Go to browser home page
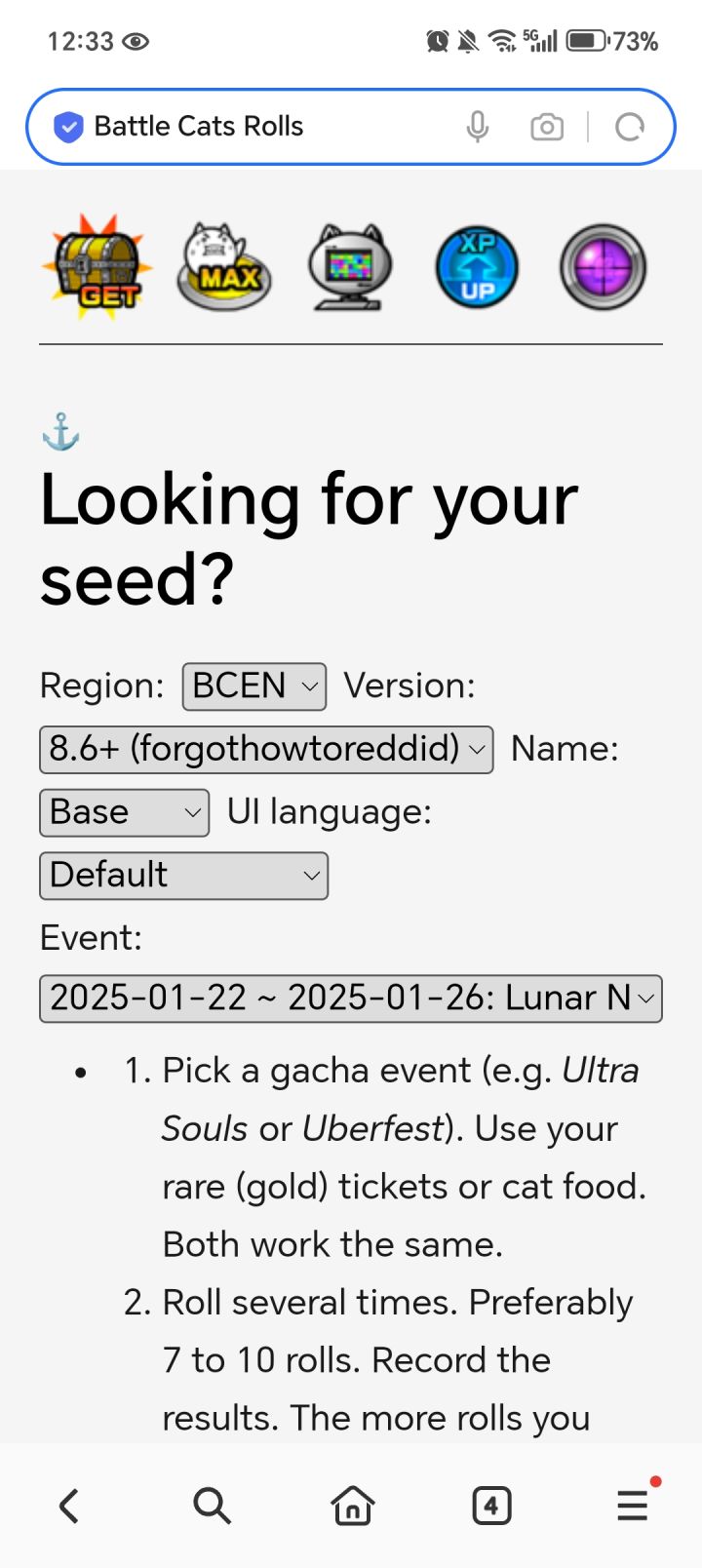 tap(352, 1506)
